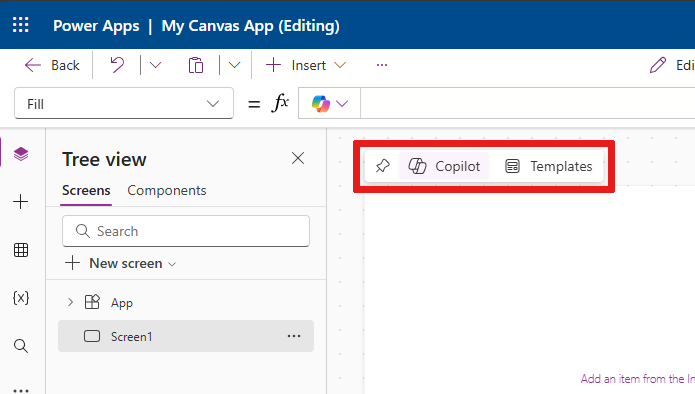Click the 'Add an item from the' link
The width and height of the screenshot is (695, 394).
(x=637, y=379)
